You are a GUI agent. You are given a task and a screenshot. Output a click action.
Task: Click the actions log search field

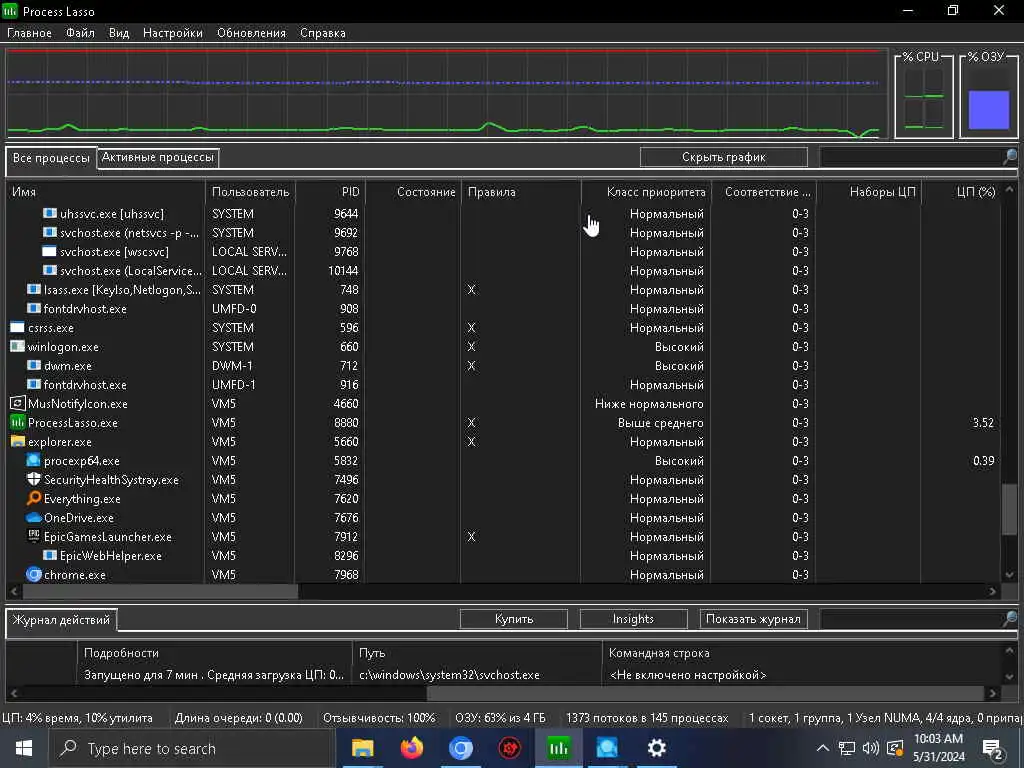(911, 618)
